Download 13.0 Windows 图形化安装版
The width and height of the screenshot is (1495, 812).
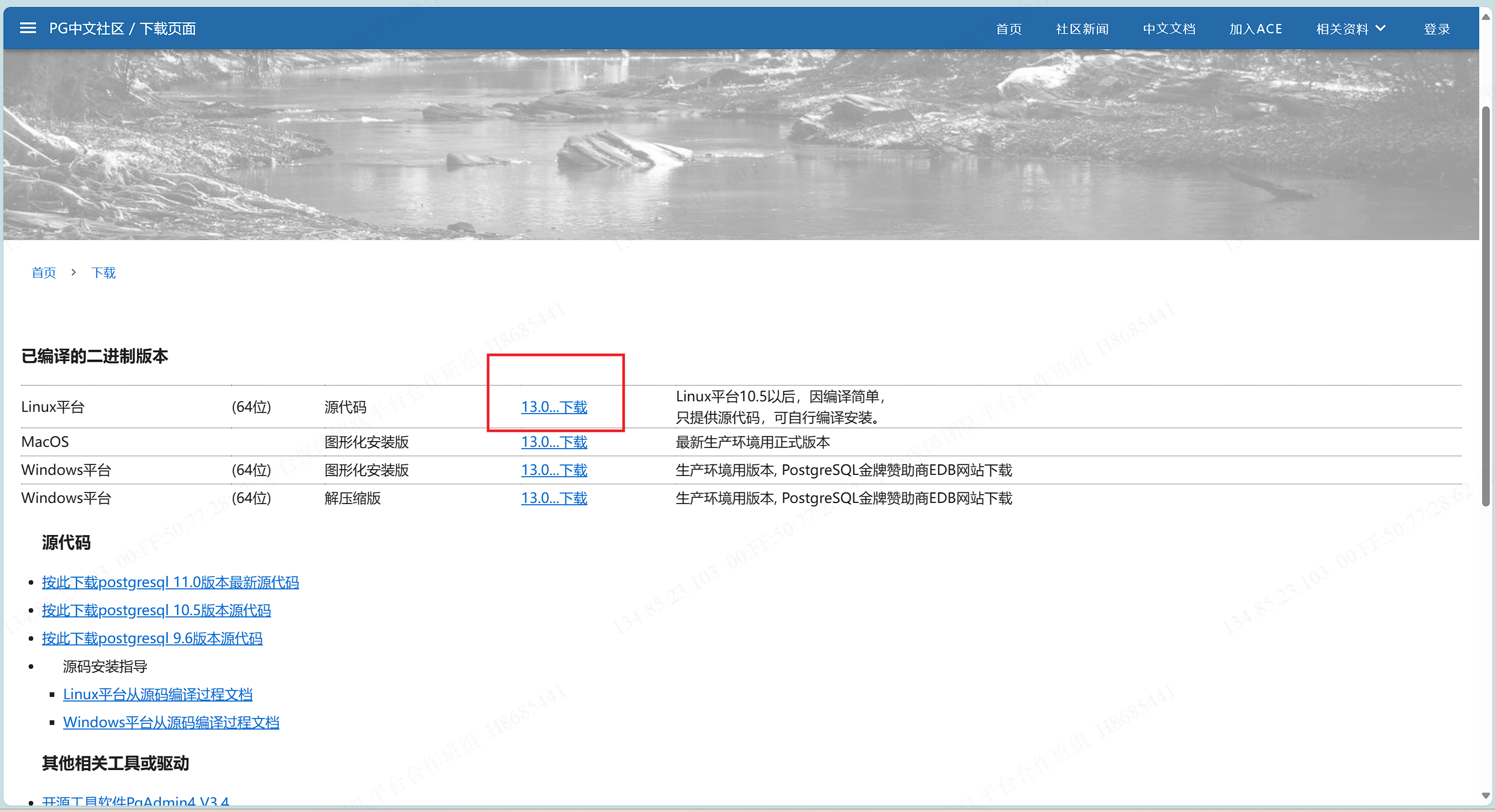coord(554,470)
